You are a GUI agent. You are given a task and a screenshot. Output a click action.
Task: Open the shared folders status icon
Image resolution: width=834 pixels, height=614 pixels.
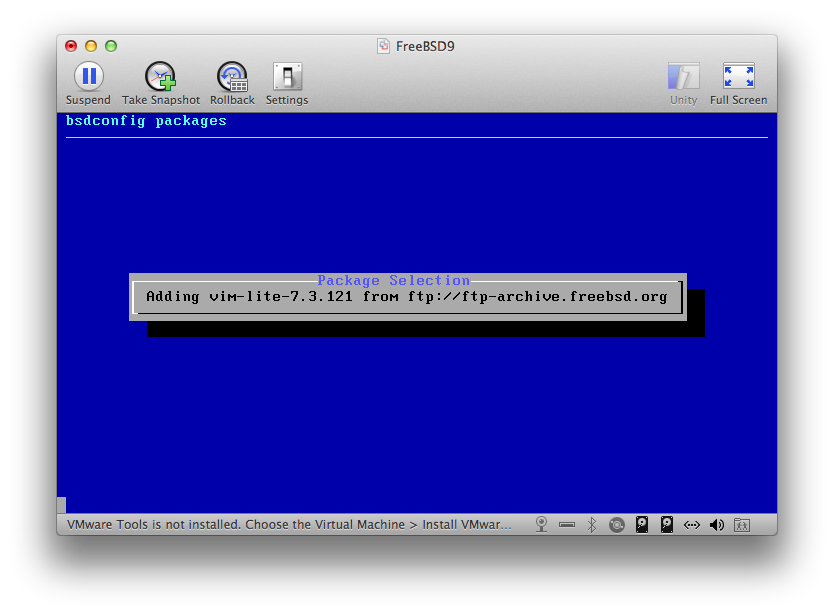tap(741, 525)
